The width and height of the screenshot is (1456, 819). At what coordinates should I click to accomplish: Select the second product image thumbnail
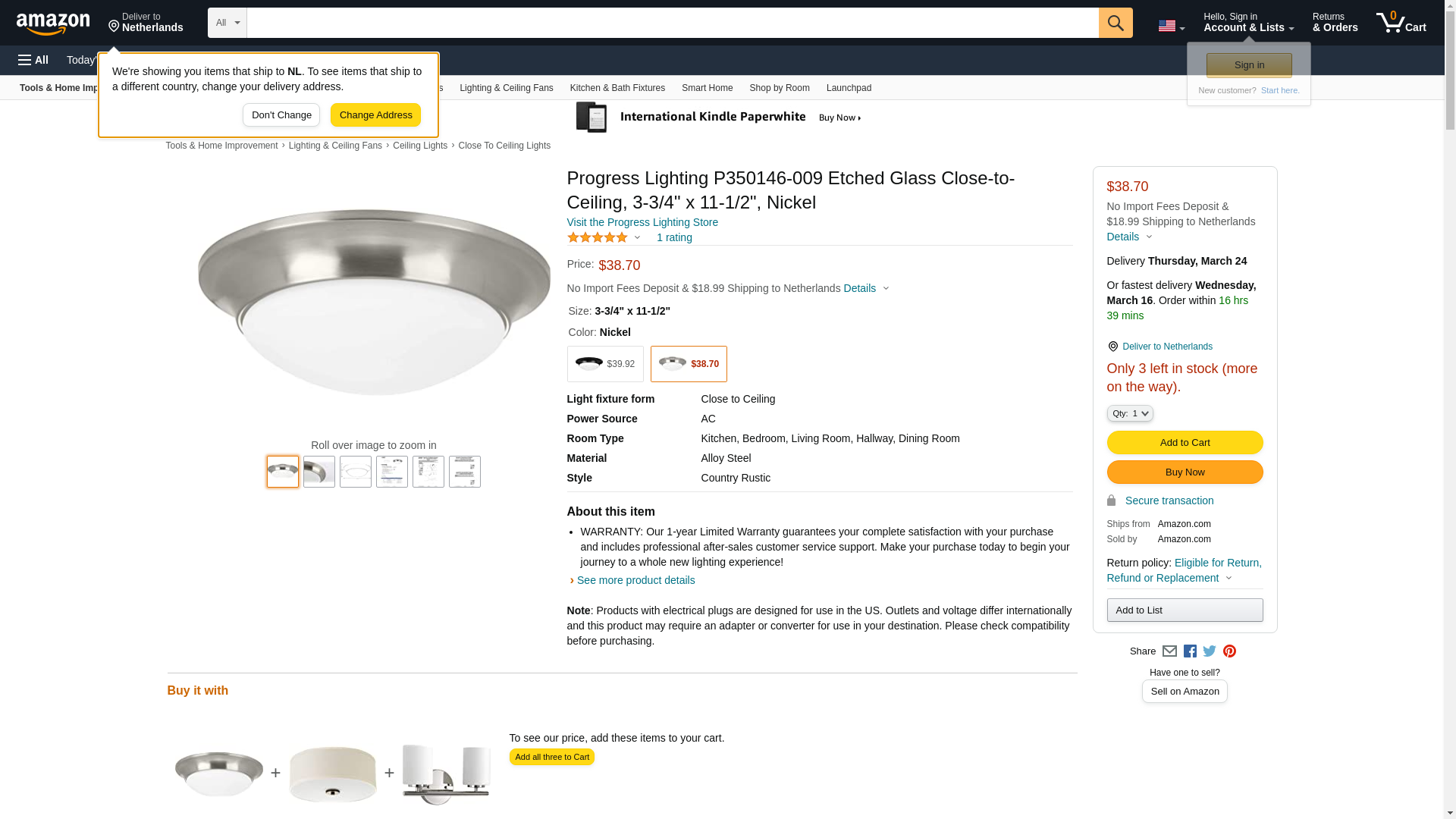(x=319, y=472)
